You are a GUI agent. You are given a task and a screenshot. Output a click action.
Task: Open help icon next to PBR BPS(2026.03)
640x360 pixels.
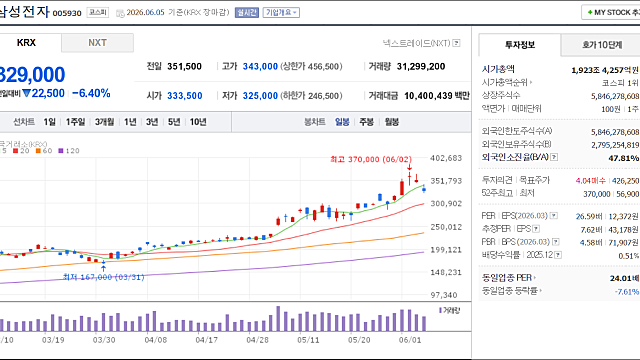point(556,242)
